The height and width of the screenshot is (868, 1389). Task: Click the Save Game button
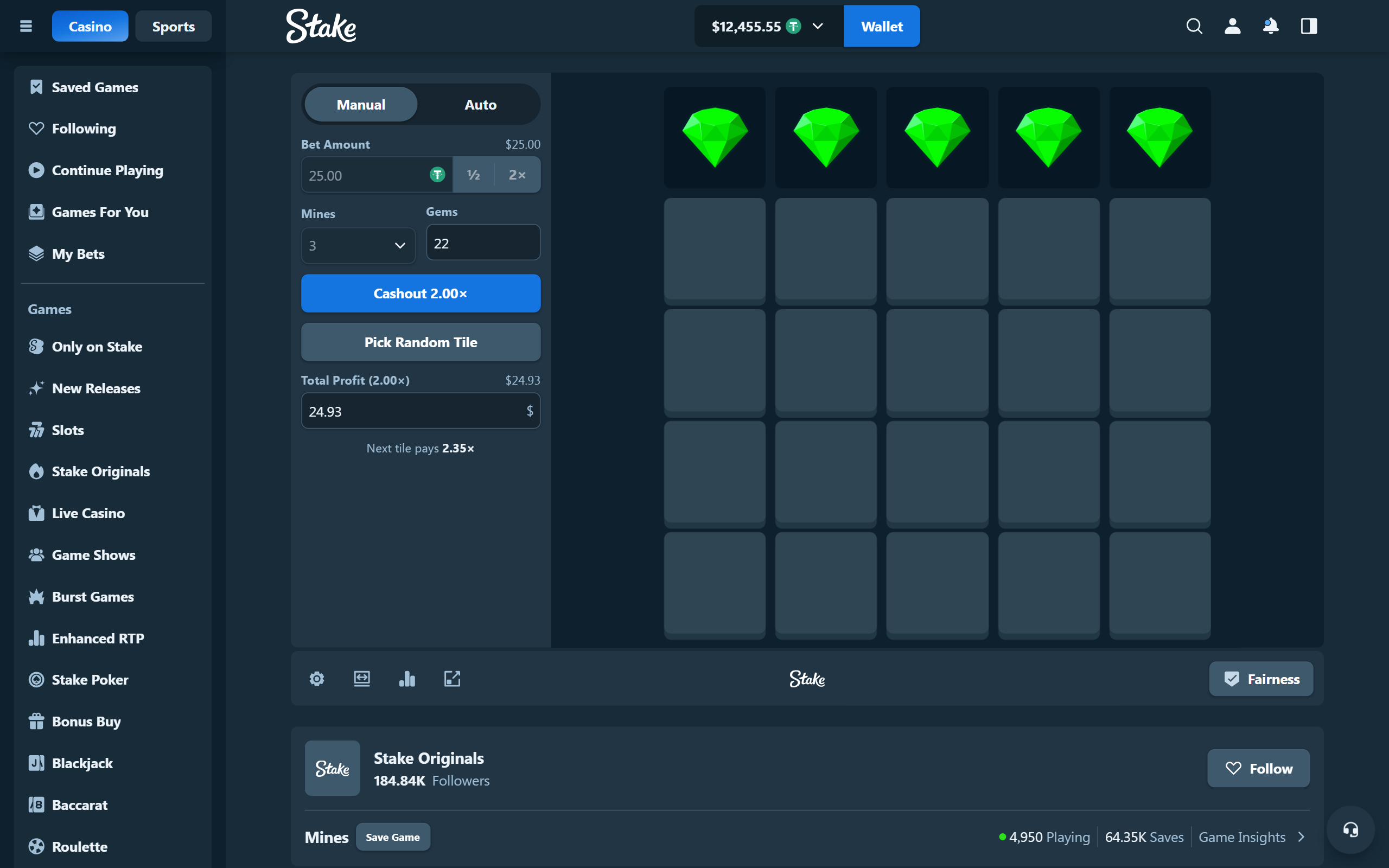[393, 837]
